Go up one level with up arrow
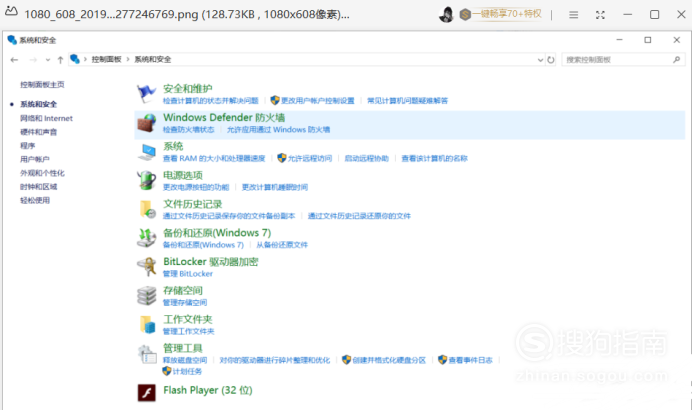Image resolution: width=692 pixels, height=410 pixels. [60, 60]
